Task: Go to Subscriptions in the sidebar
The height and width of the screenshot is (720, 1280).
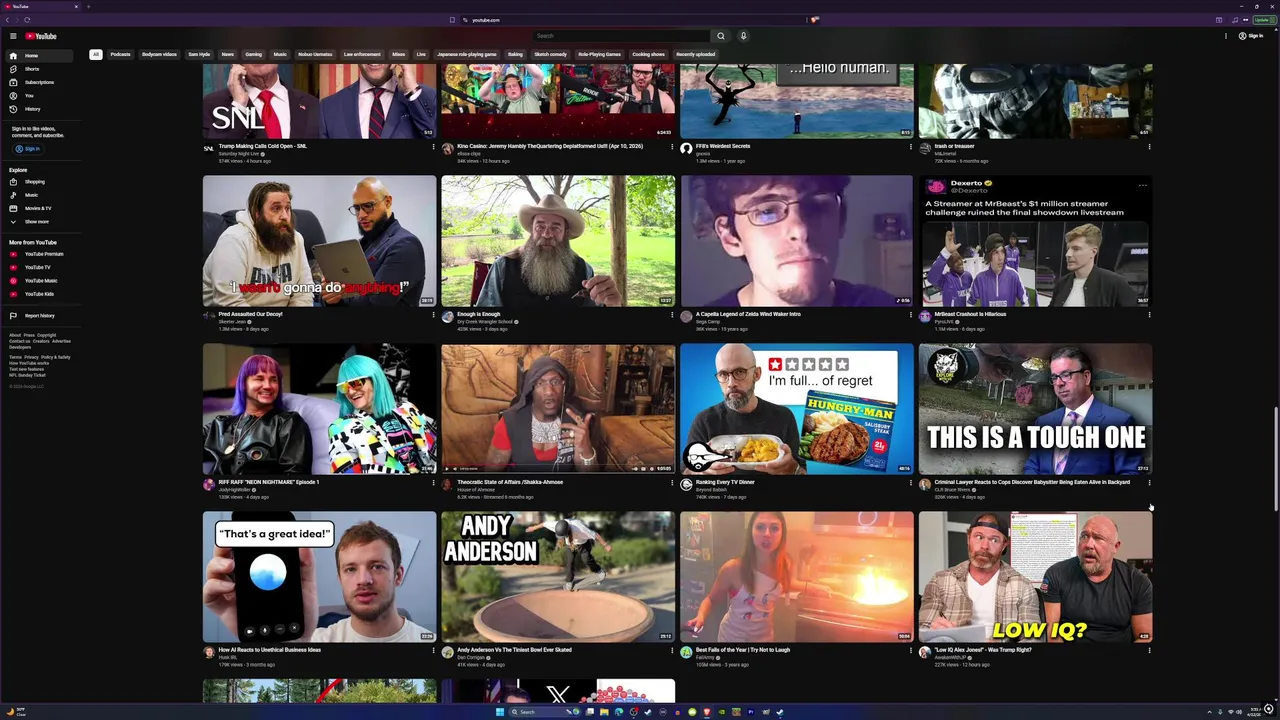Action: click(40, 82)
